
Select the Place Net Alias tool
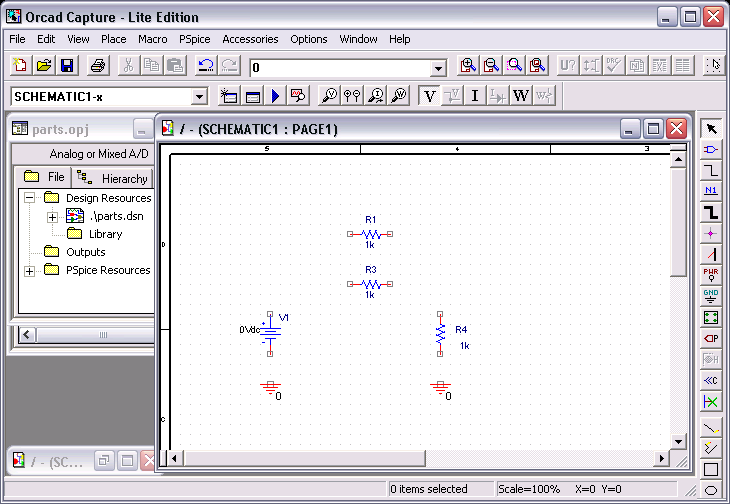click(x=711, y=190)
